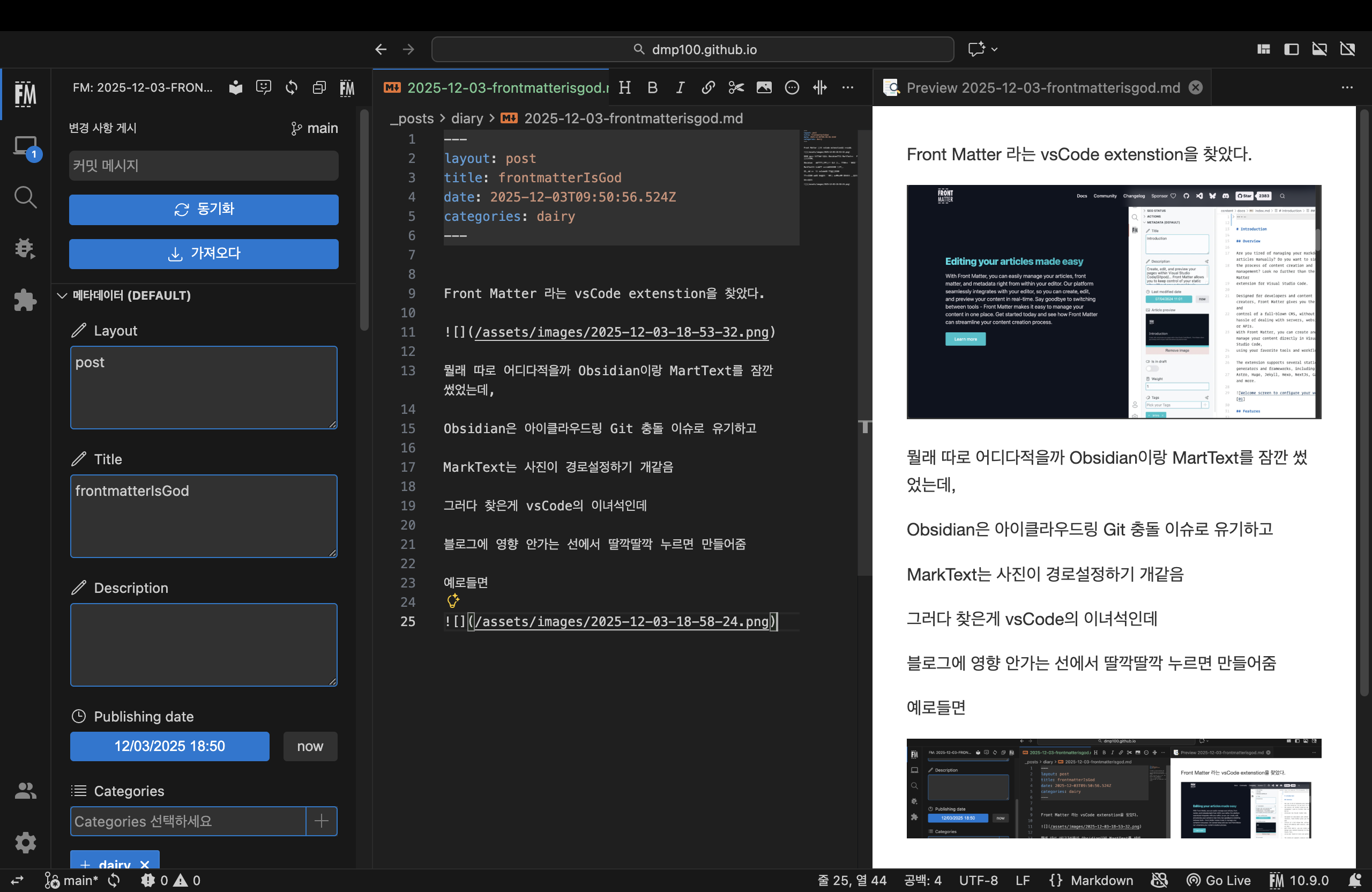Switch to the Preview 2025-12-03-frontmatterisgod.md tab
Image resolution: width=1372 pixels, height=892 pixels.
click(x=1042, y=87)
